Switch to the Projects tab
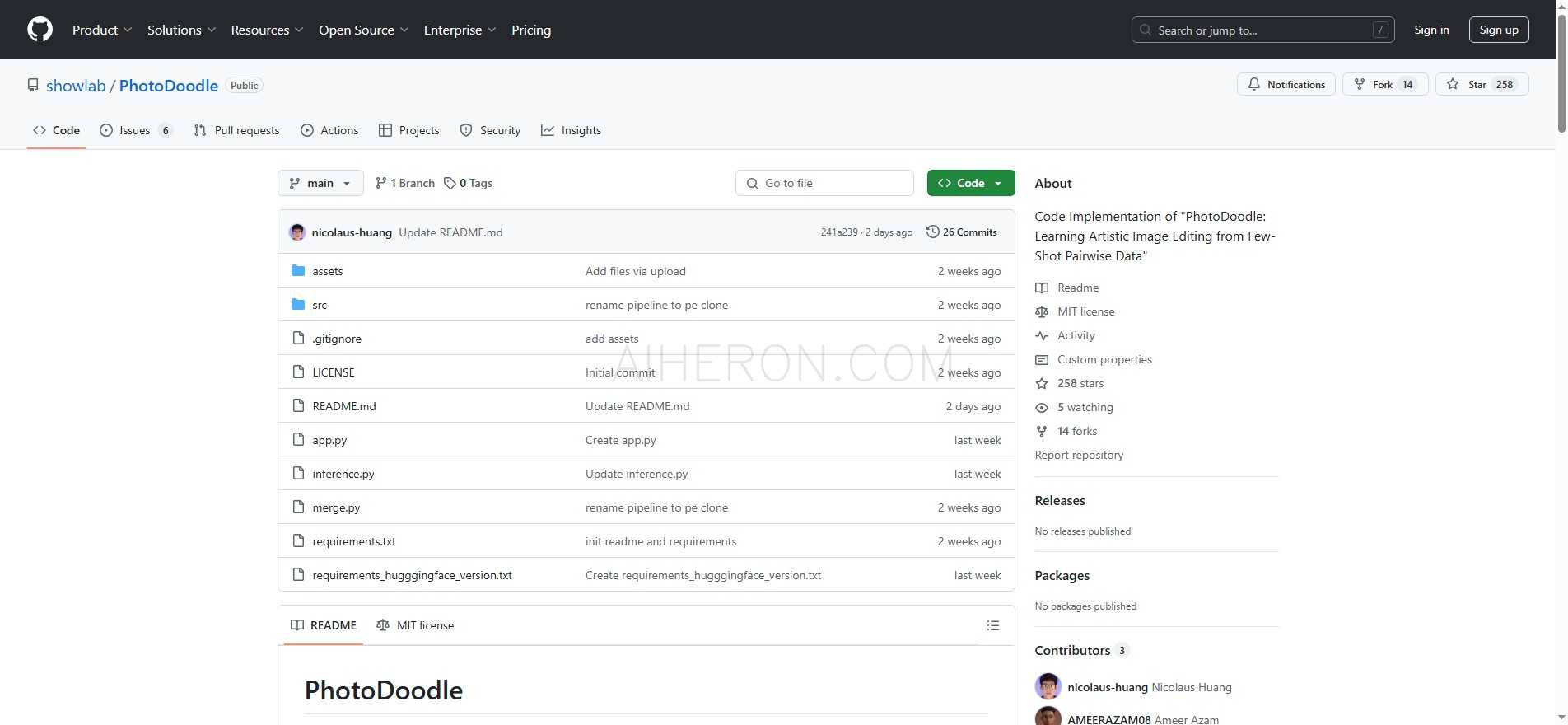Image resolution: width=1568 pixels, height=725 pixels. click(408, 130)
